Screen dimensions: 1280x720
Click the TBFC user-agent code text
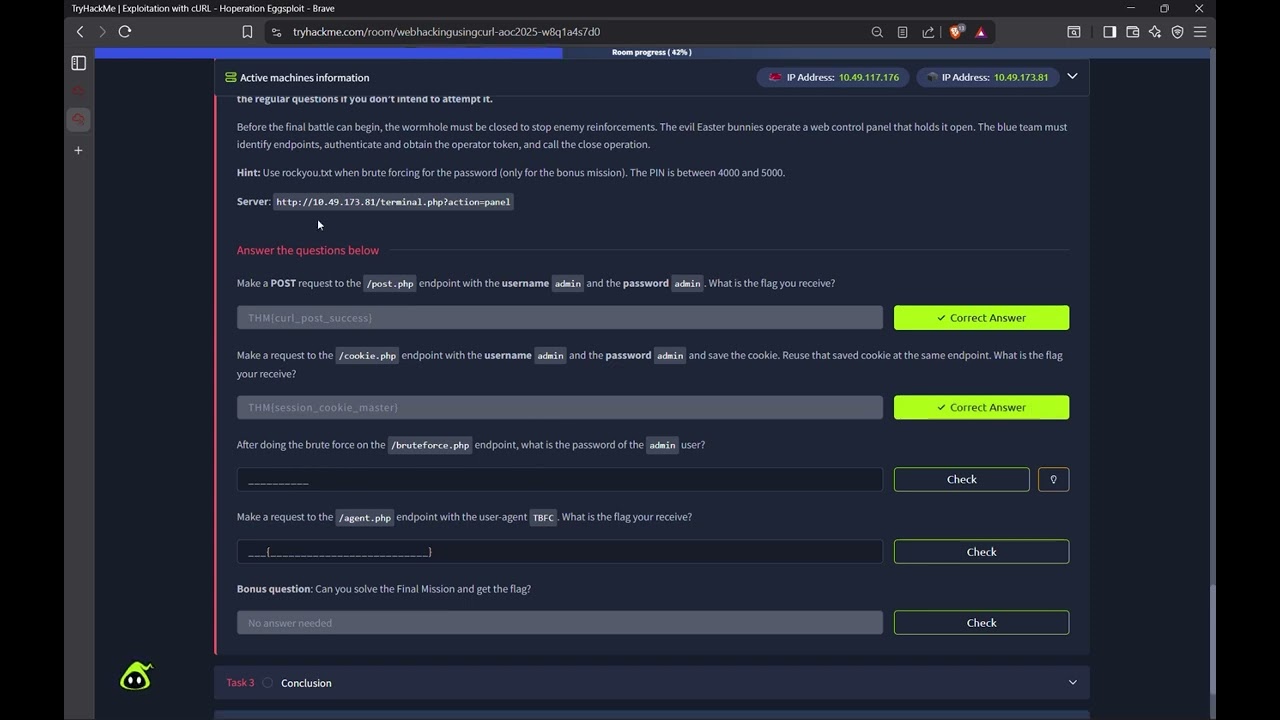[x=543, y=518]
